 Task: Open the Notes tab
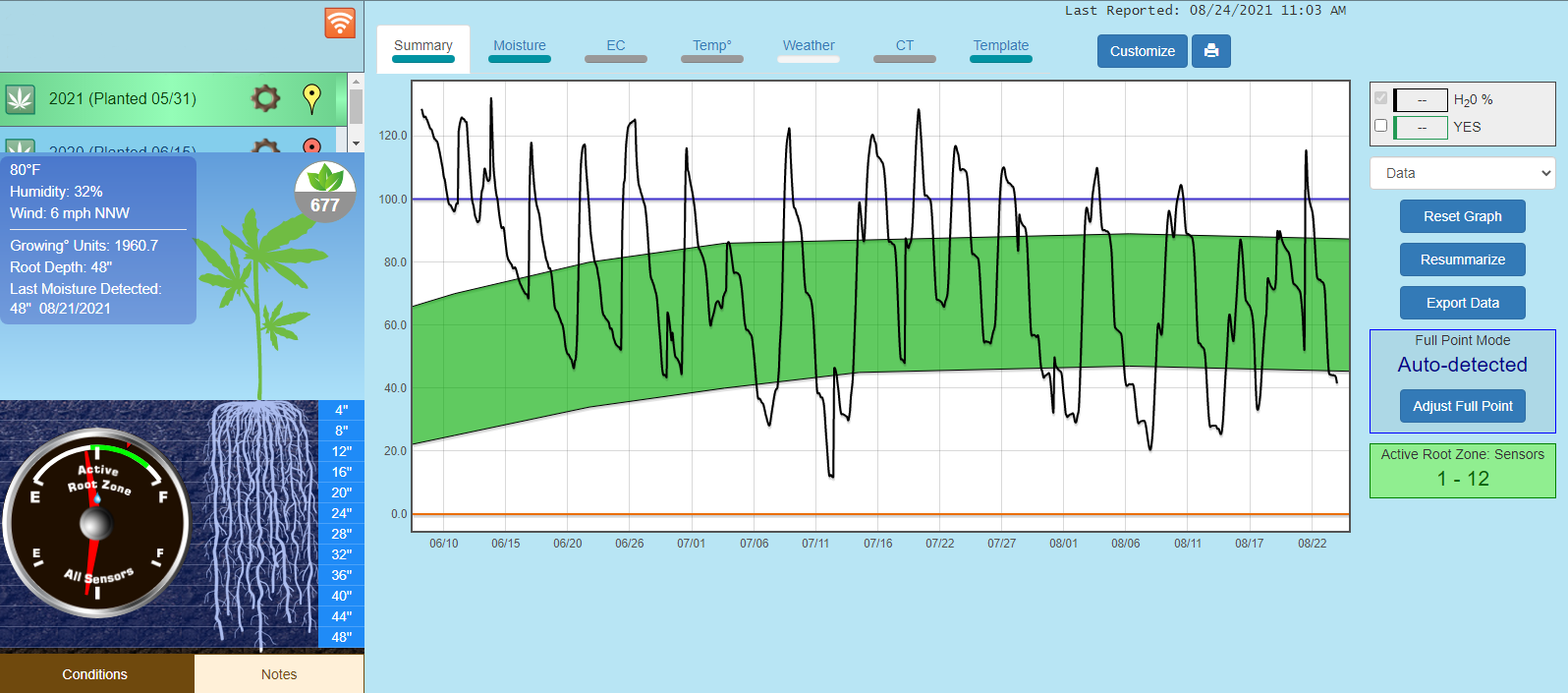(x=279, y=674)
